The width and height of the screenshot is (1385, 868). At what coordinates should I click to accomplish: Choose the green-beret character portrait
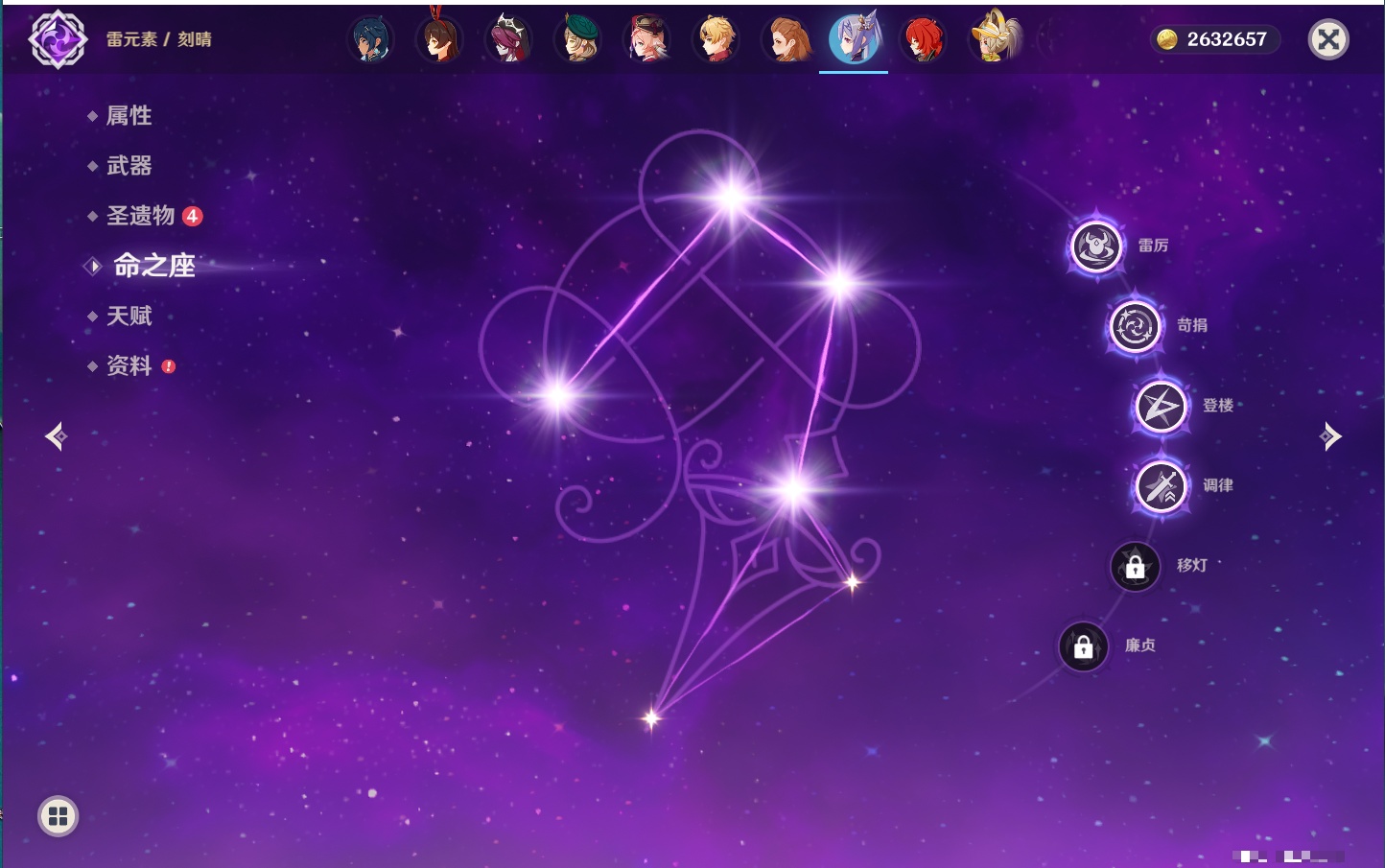577,39
